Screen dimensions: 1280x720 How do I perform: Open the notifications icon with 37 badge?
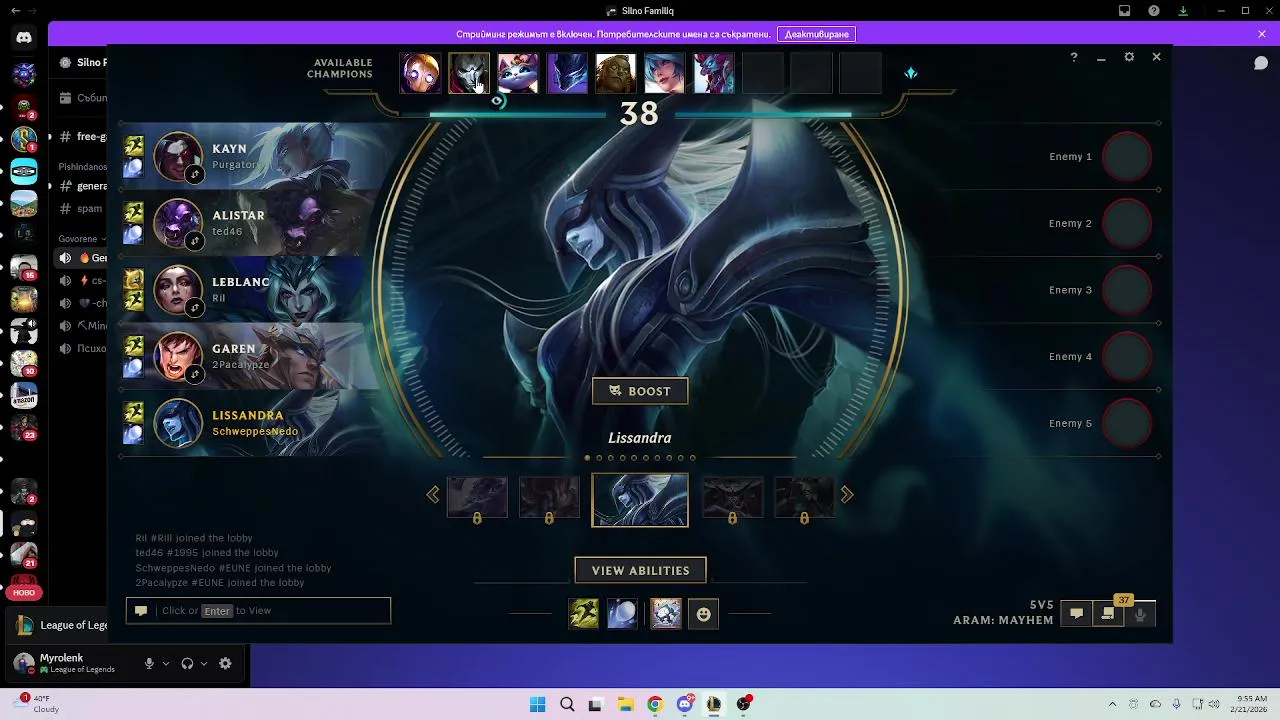pyautogui.click(x=1108, y=614)
